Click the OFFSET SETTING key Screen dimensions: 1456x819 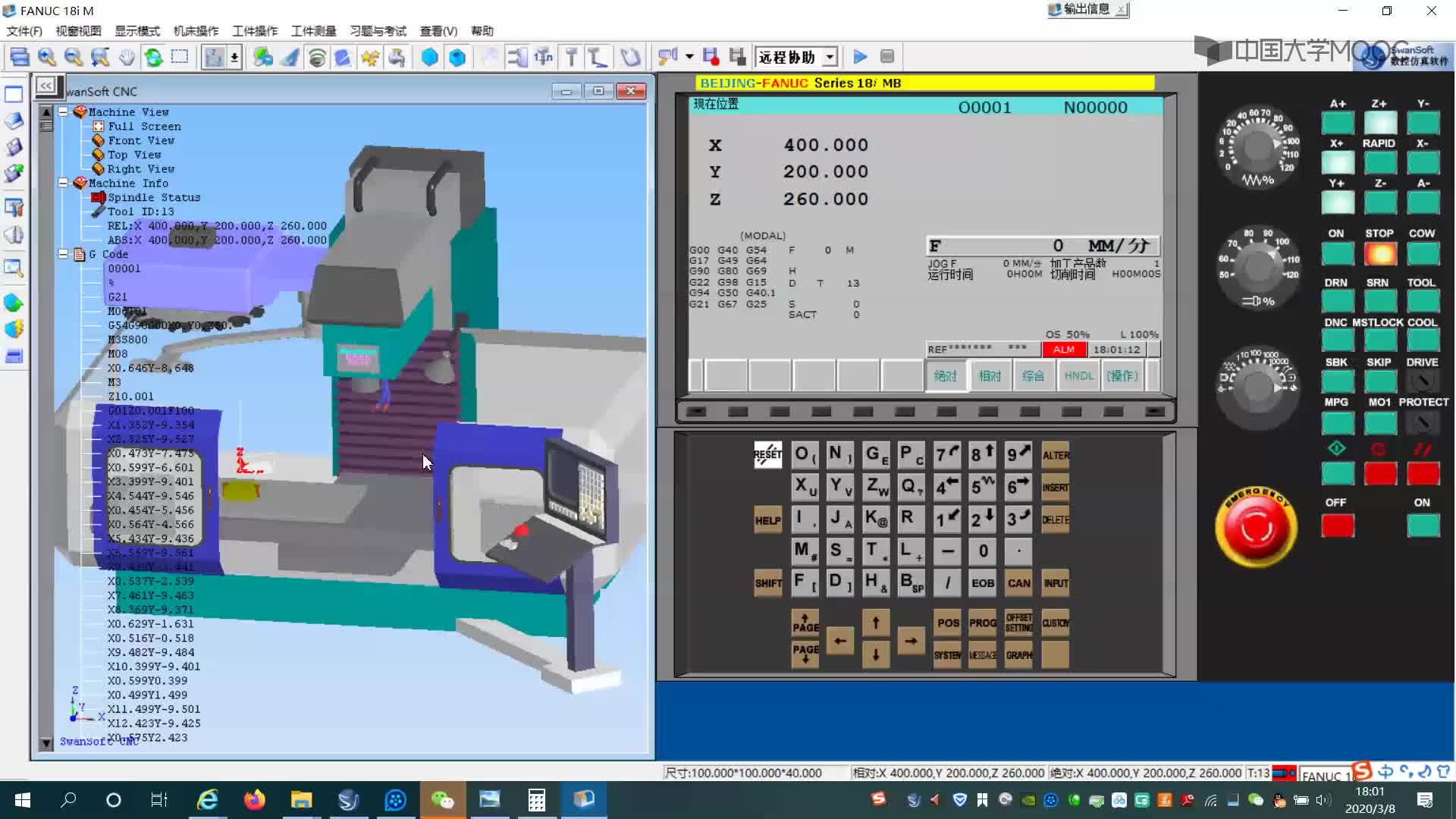click(x=1018, y=623)
